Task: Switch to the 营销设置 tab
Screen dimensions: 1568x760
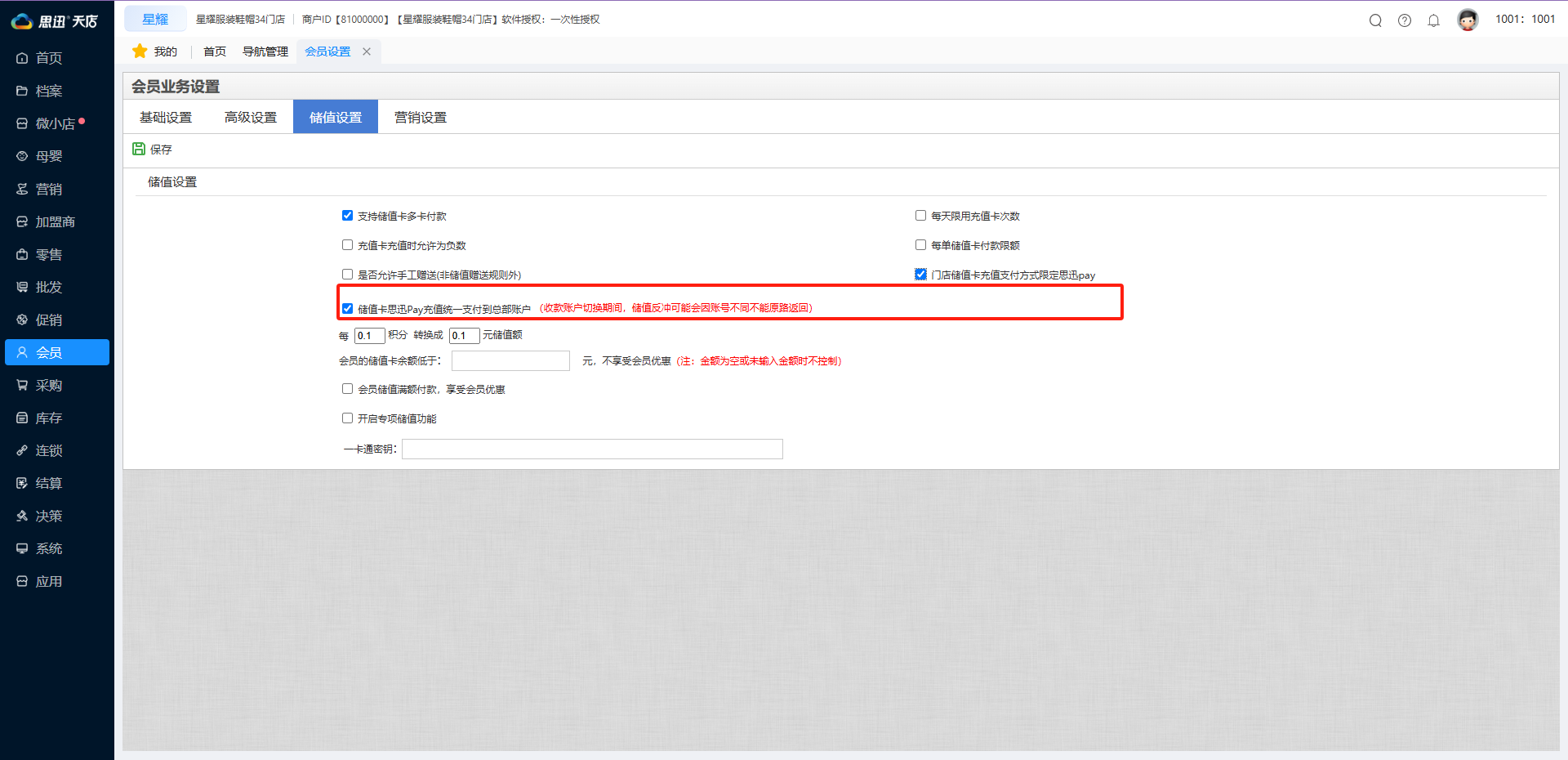Action: tap(421, 117)
